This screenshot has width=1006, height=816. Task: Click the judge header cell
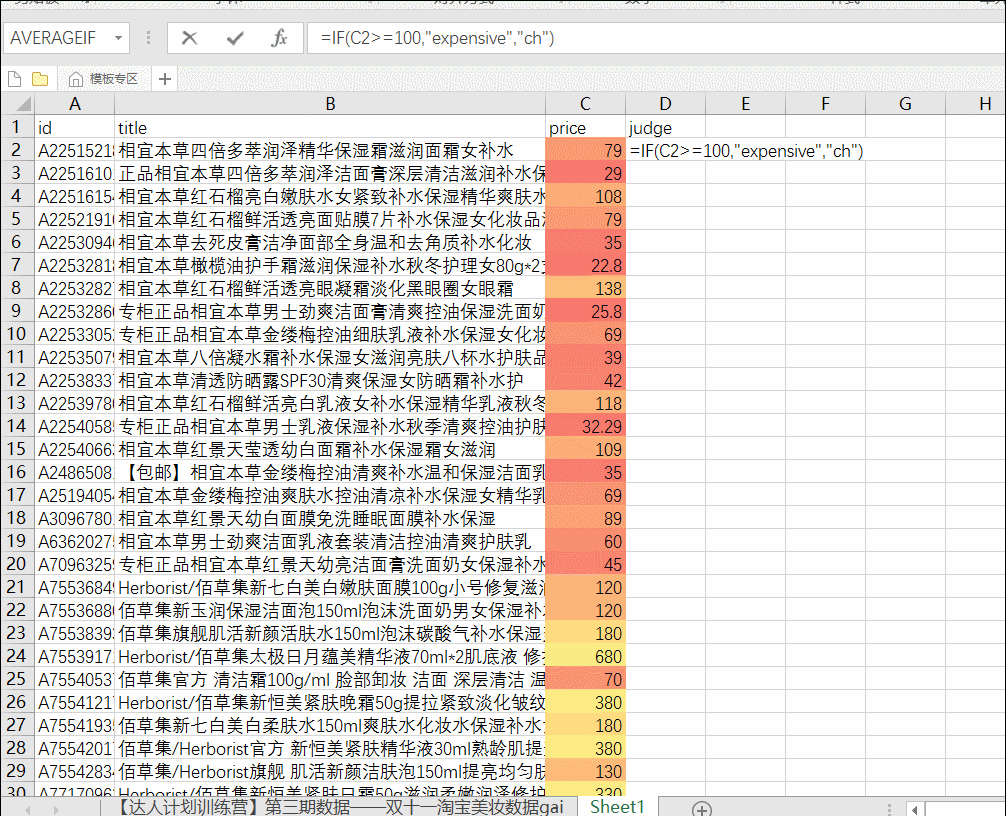tap(665, 128)
